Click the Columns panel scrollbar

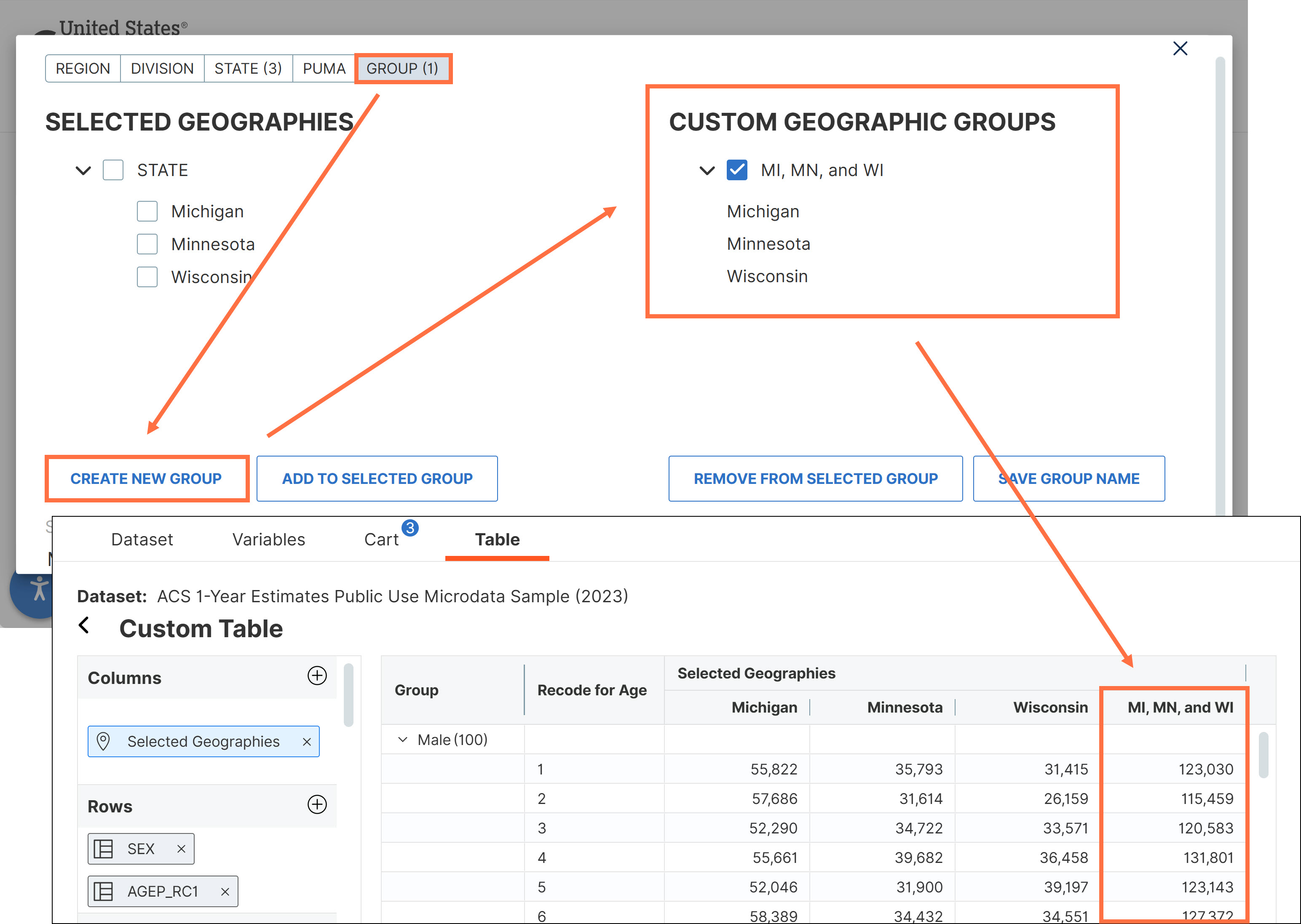point(349,695)
